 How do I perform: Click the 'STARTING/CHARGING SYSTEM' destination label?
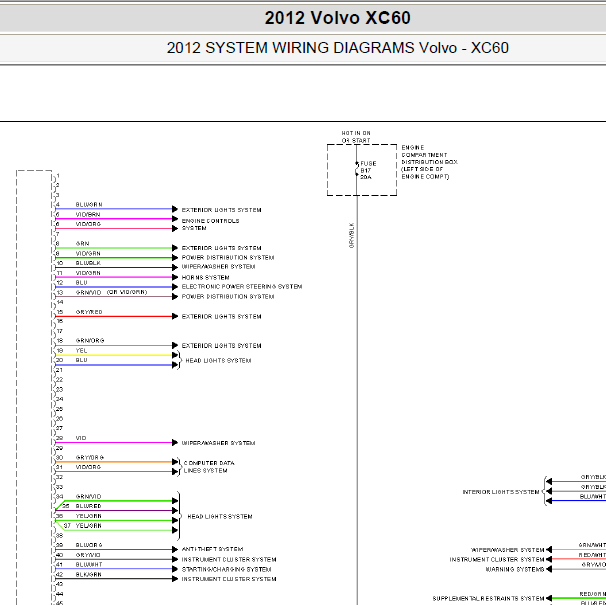[x=226, y=569]
